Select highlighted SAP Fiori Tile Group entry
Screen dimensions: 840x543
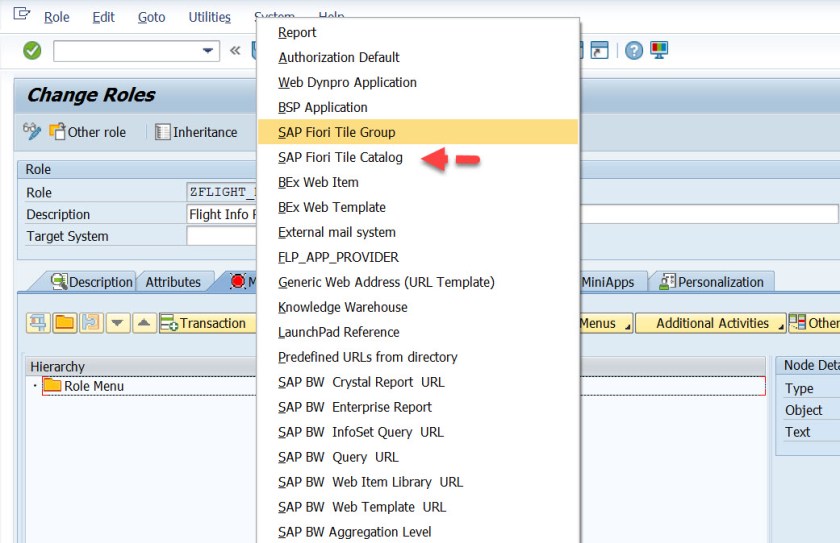pyautogui.click(x=418, y=132)
